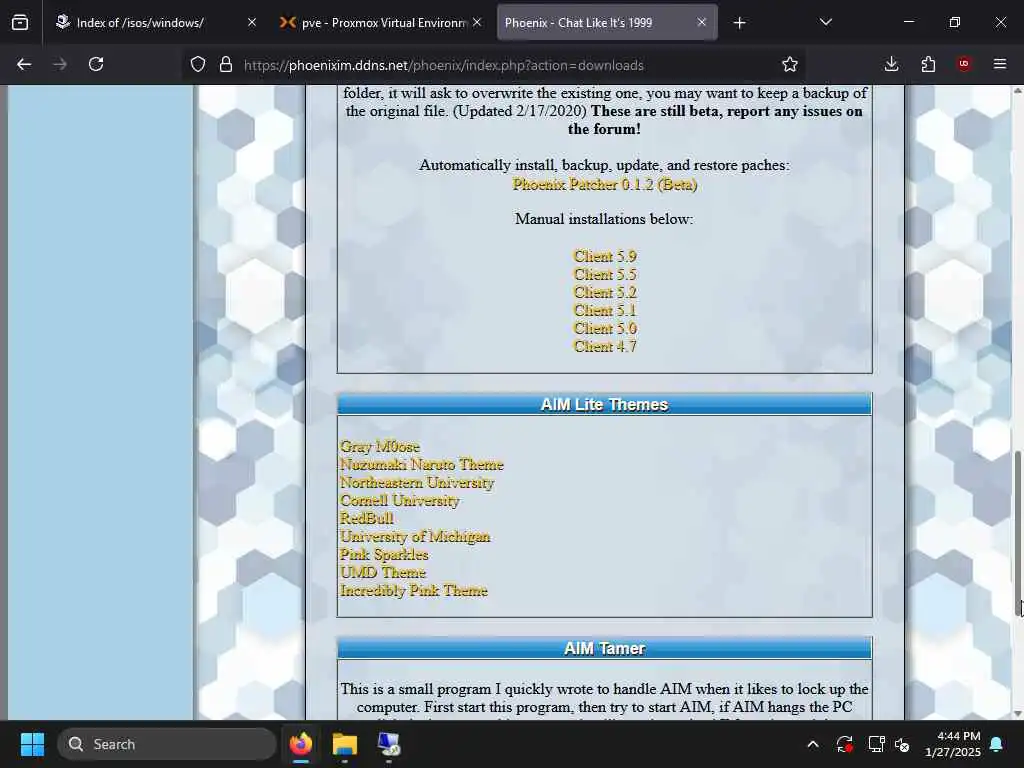The height and width of the screenshot is (768, 1024).
Task: Download the Pink Sparkles theme
Action: [x=384, y=554]
